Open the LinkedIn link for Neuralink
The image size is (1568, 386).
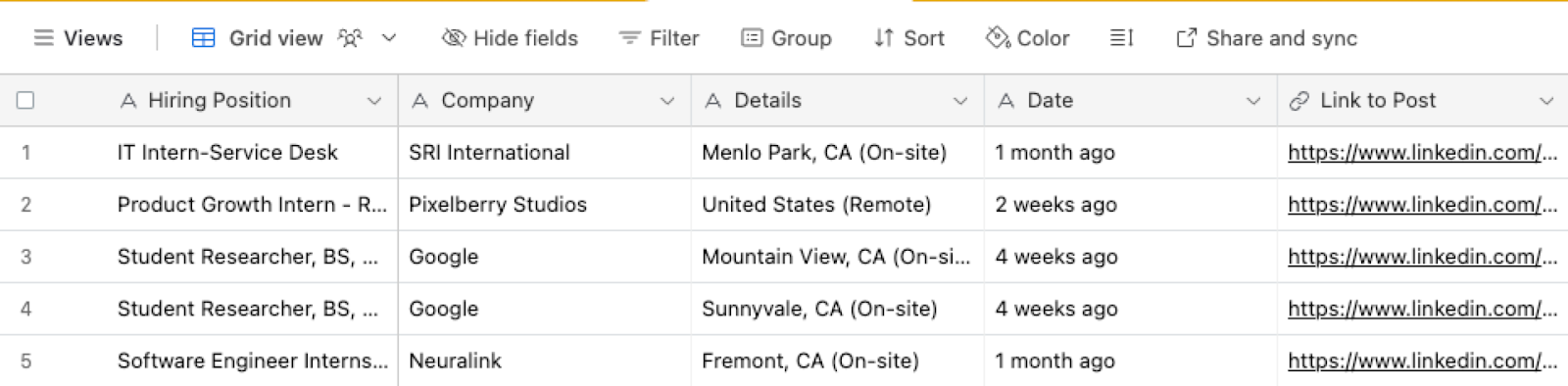(1422, 361)
